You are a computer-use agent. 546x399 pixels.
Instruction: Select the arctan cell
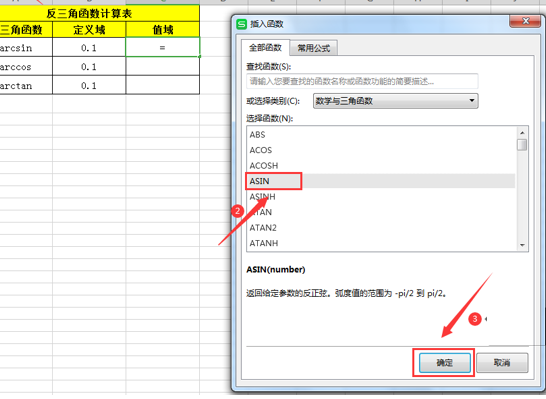coord(26,85)
